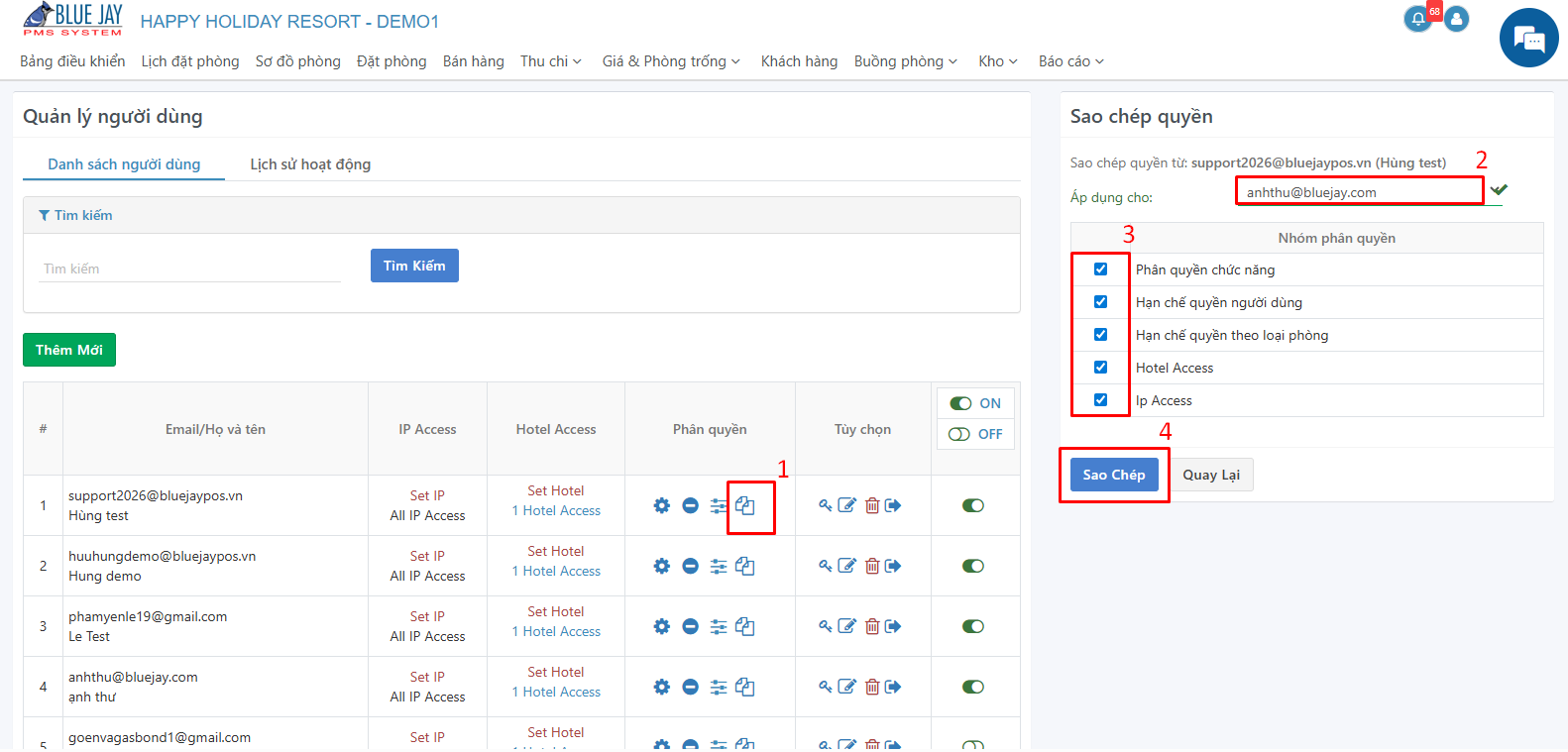This screenshot has width=1568, height=752.
Task: Click minus restriction icon for support2026@bluejaypos.vn
Action: tap(691, 505)
